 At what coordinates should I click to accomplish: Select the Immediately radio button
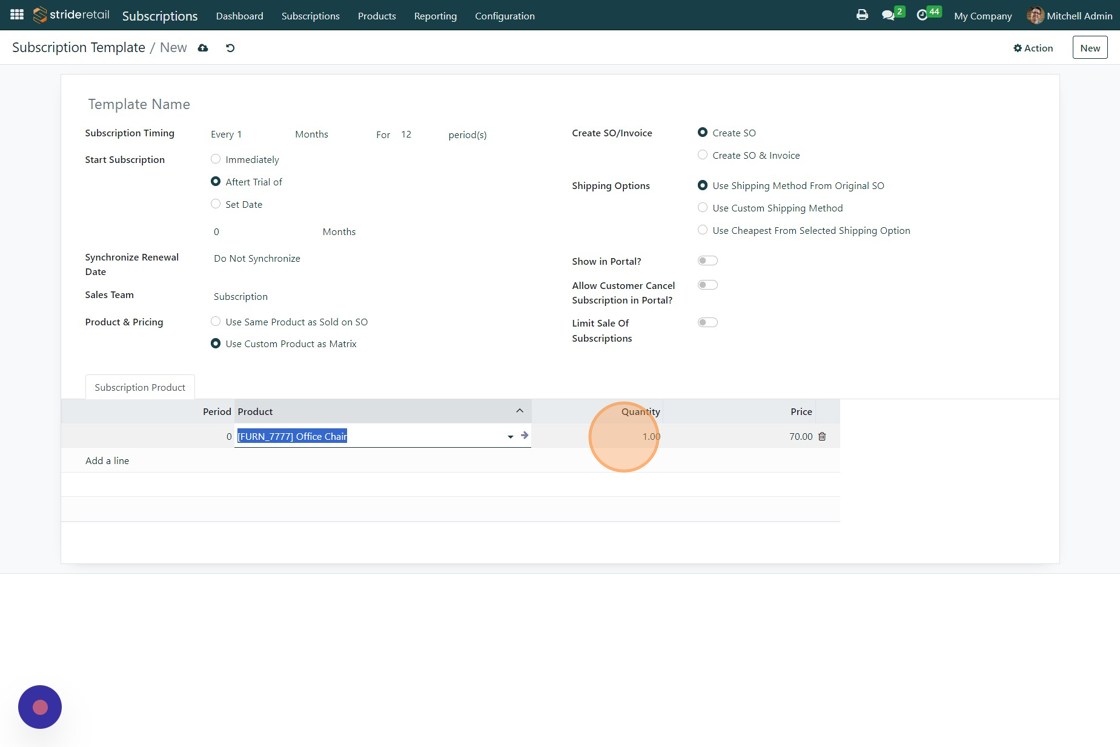coord(216,159)
